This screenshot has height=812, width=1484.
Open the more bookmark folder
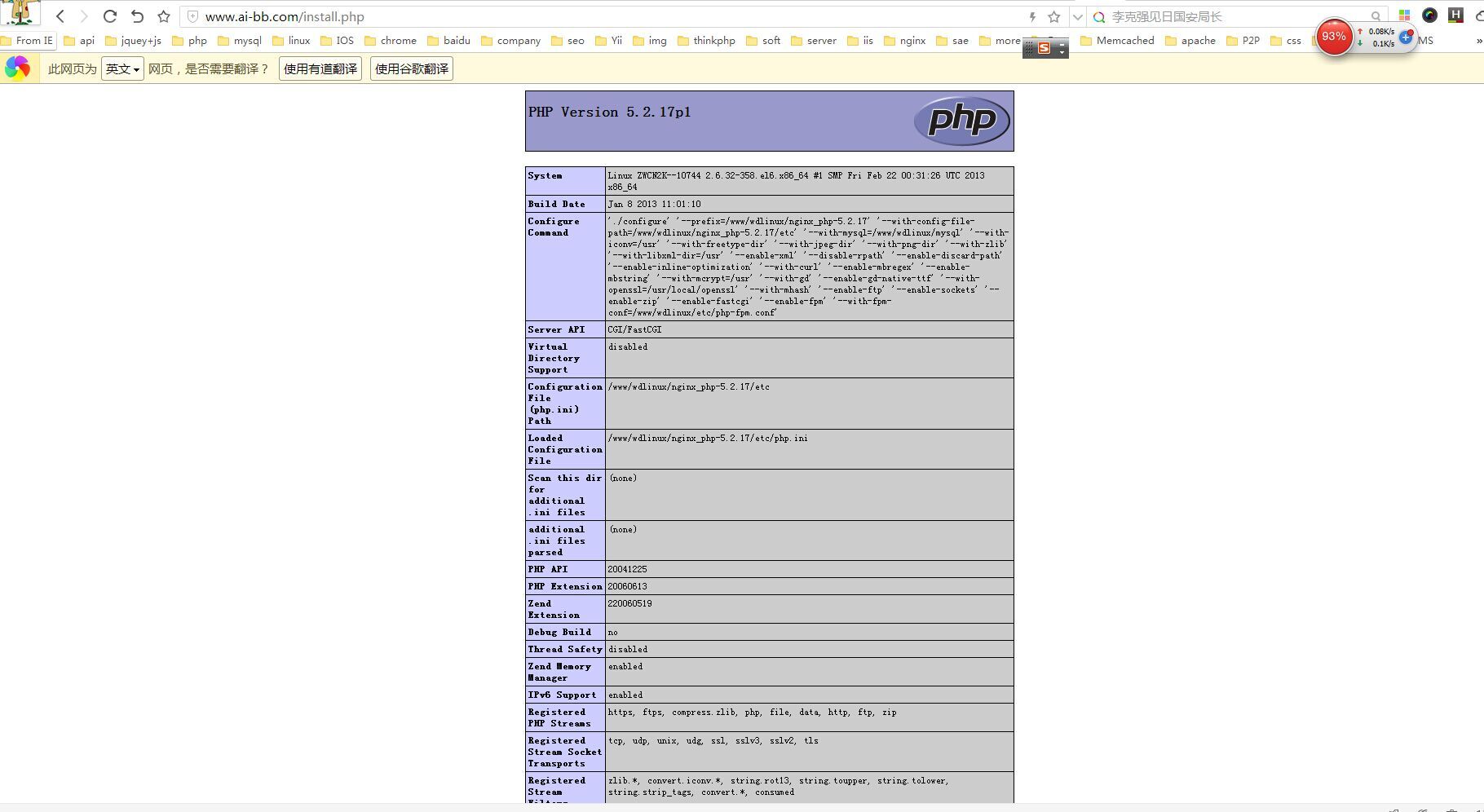coord(1000,40)
